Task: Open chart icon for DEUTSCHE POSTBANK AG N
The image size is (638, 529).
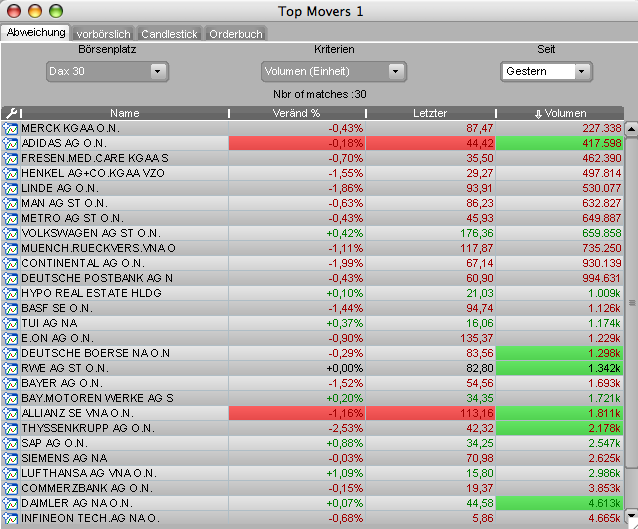Action: (11, 279)
